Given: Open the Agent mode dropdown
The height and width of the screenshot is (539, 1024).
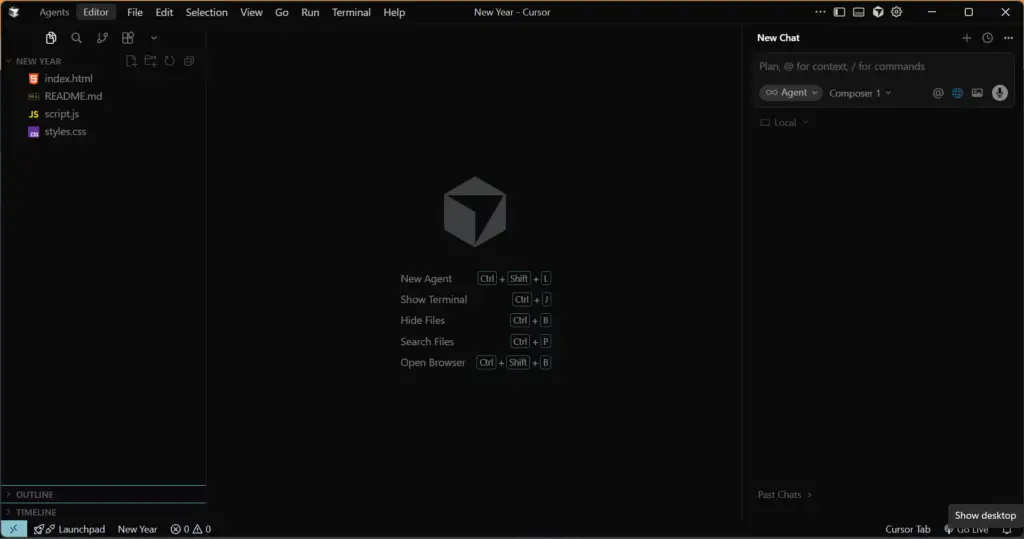Looking at the screenshot, I should [x=792, y=93].
